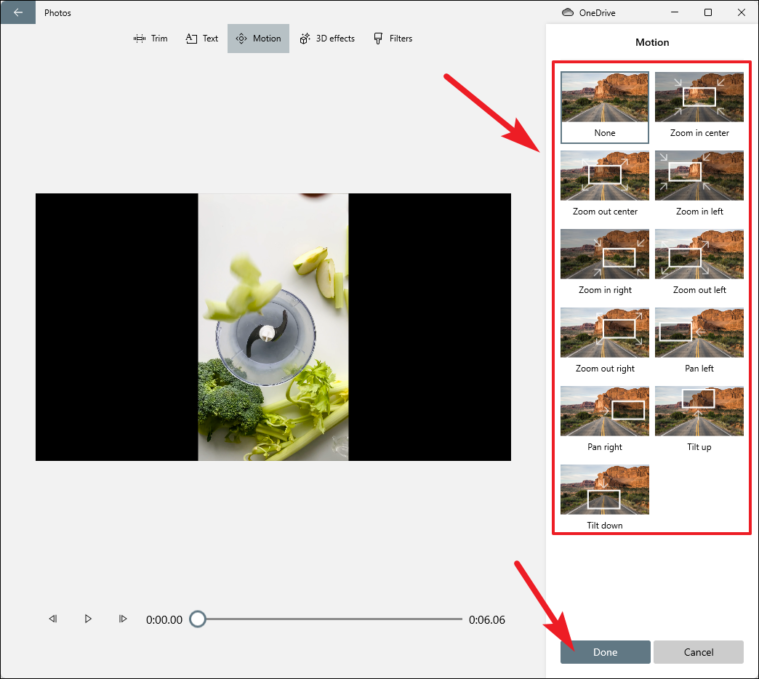The width and height of the screenshot is (759, 679).
Task: Apply Tilt down motion
Action: pyautogui.click(x=605, y=498)
